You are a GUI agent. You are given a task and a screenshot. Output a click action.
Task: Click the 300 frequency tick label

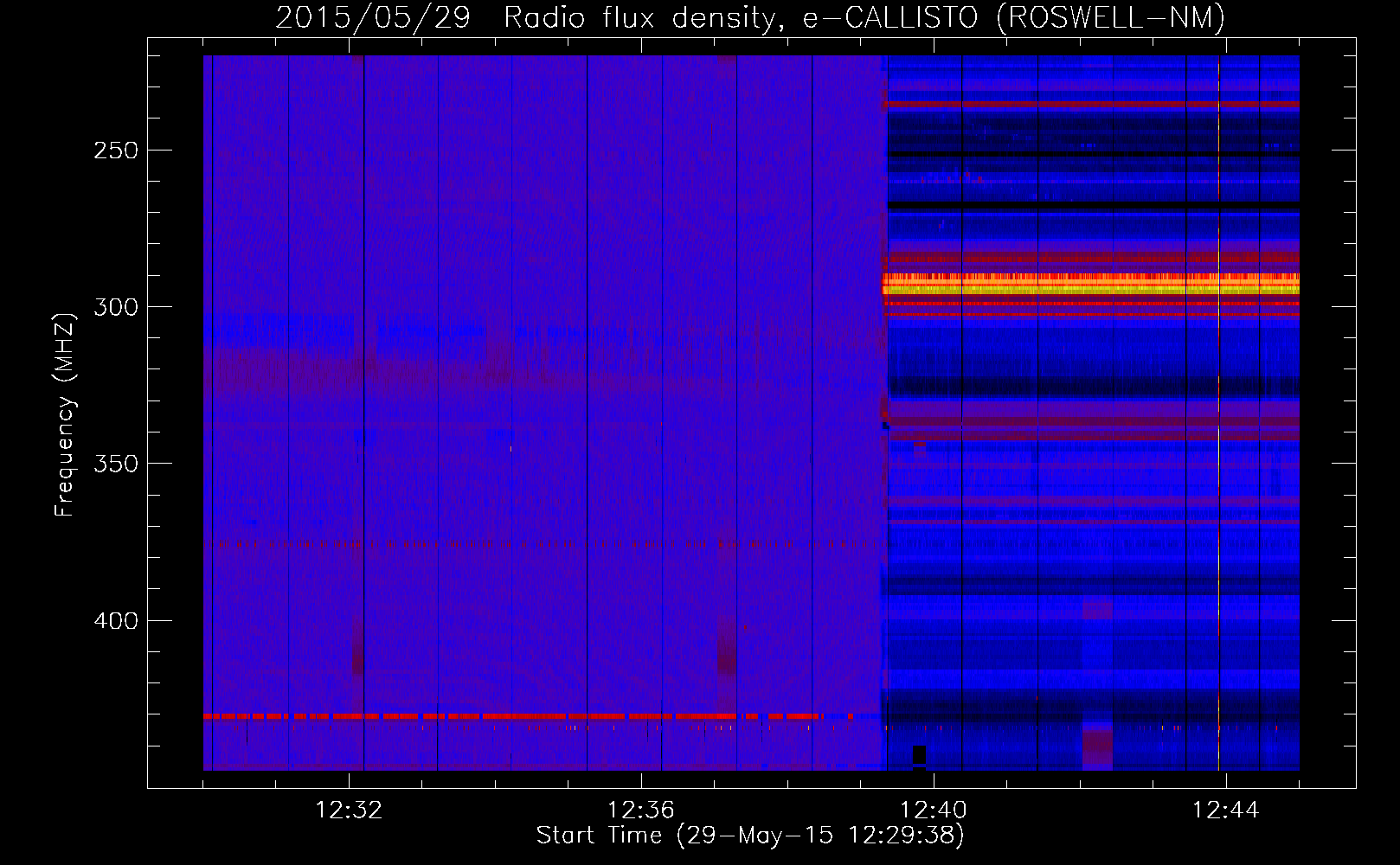[116, 307]
